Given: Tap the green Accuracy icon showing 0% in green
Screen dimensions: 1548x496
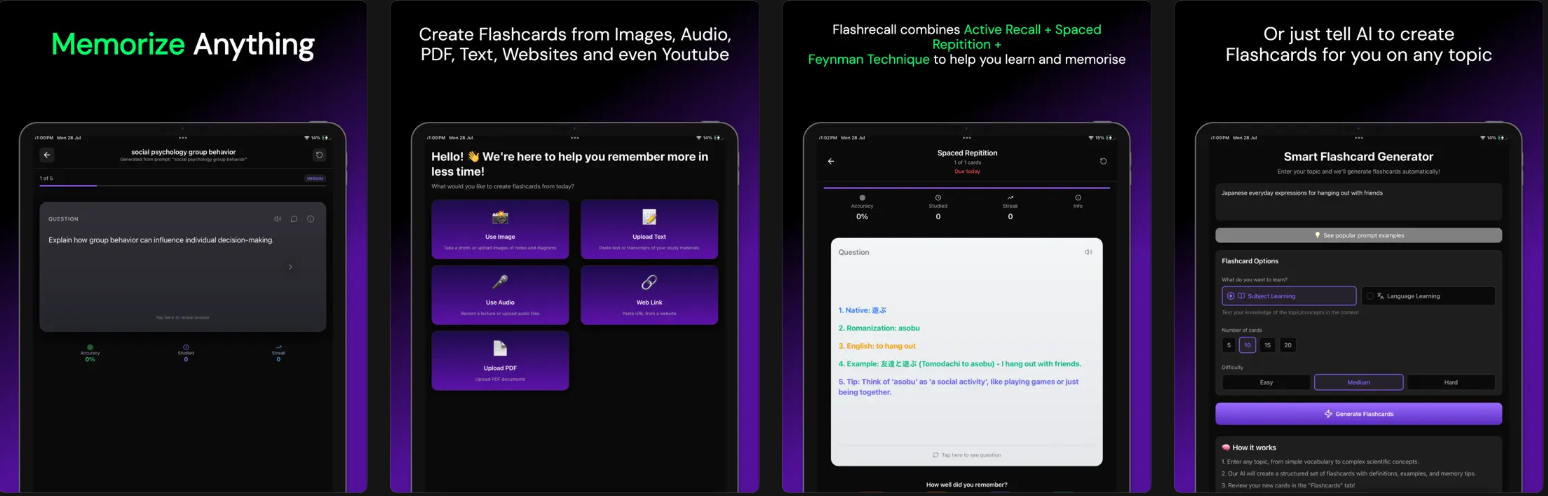Looking at the screenshot, I should pos(90,346).
